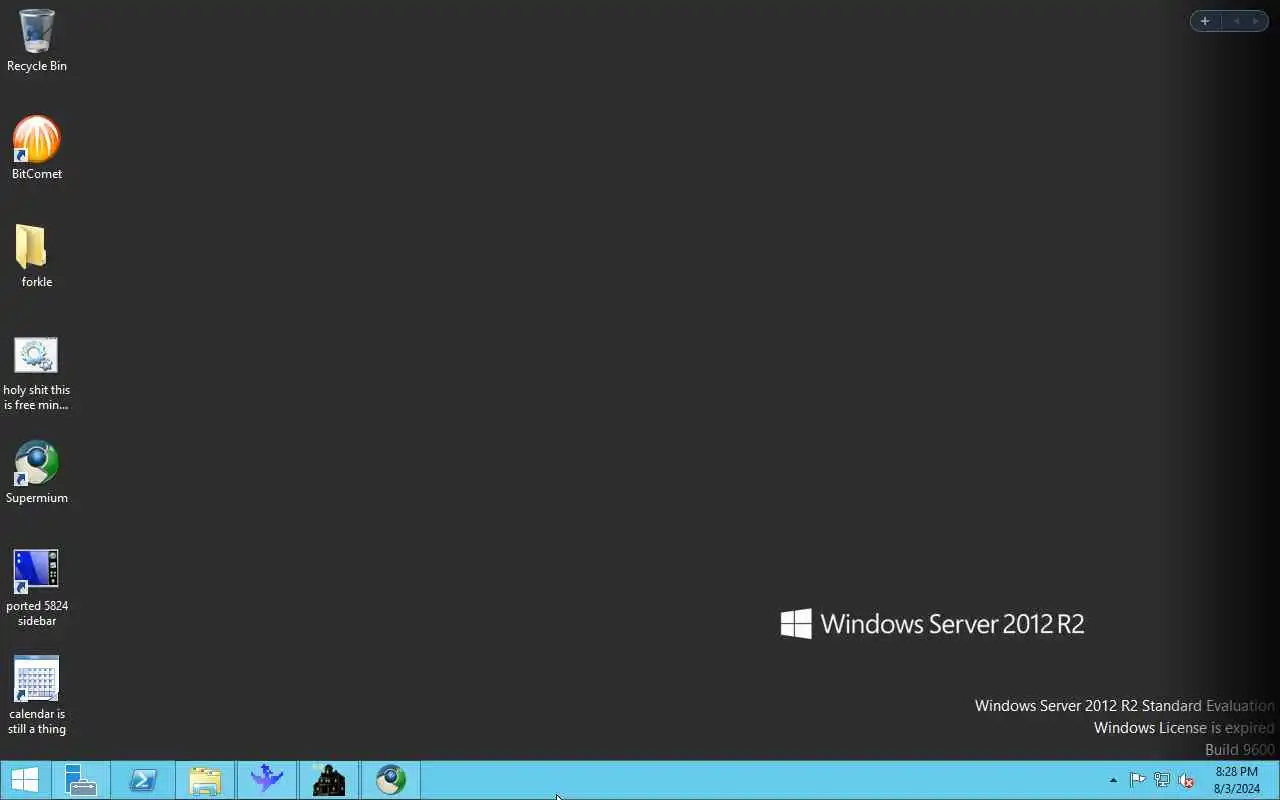
Task: Click the sidebar add gadget plus button
Action: coord(1205,21)
